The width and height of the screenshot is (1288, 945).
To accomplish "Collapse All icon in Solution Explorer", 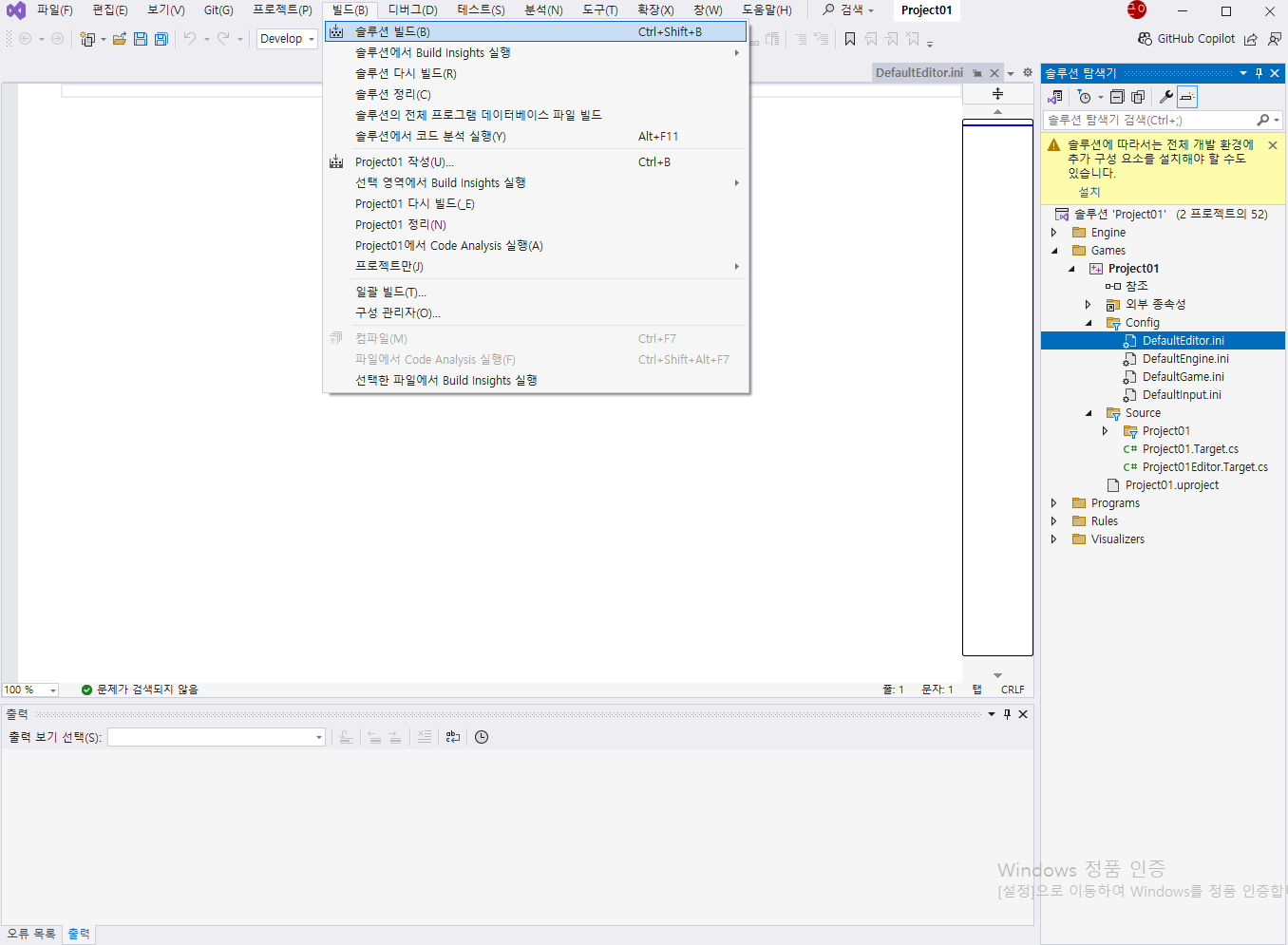I will point(1117,97).
